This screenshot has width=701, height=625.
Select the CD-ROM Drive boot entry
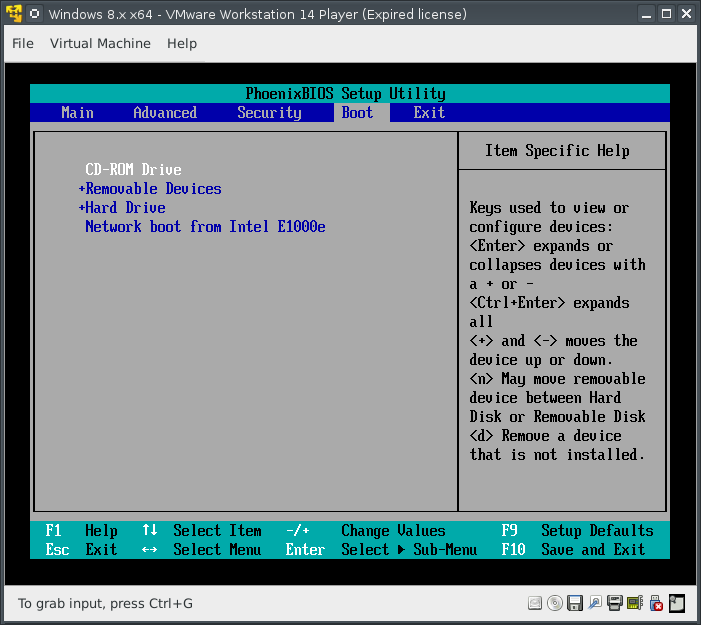click(133, 169)
